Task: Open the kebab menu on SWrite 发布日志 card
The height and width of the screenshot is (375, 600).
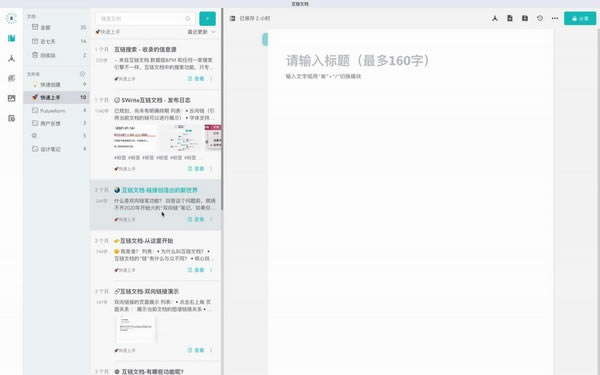Action: point(211,168)
